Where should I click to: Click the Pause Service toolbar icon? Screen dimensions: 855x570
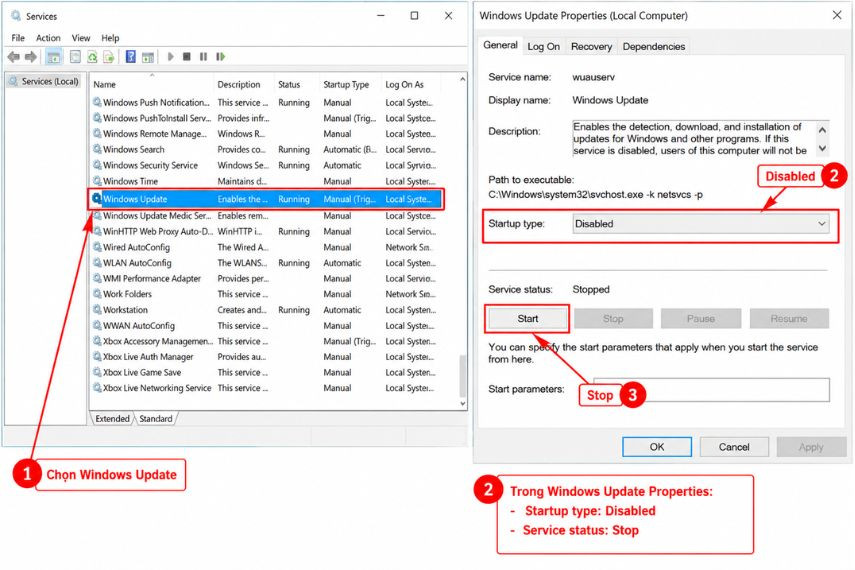tap(203, 57)
